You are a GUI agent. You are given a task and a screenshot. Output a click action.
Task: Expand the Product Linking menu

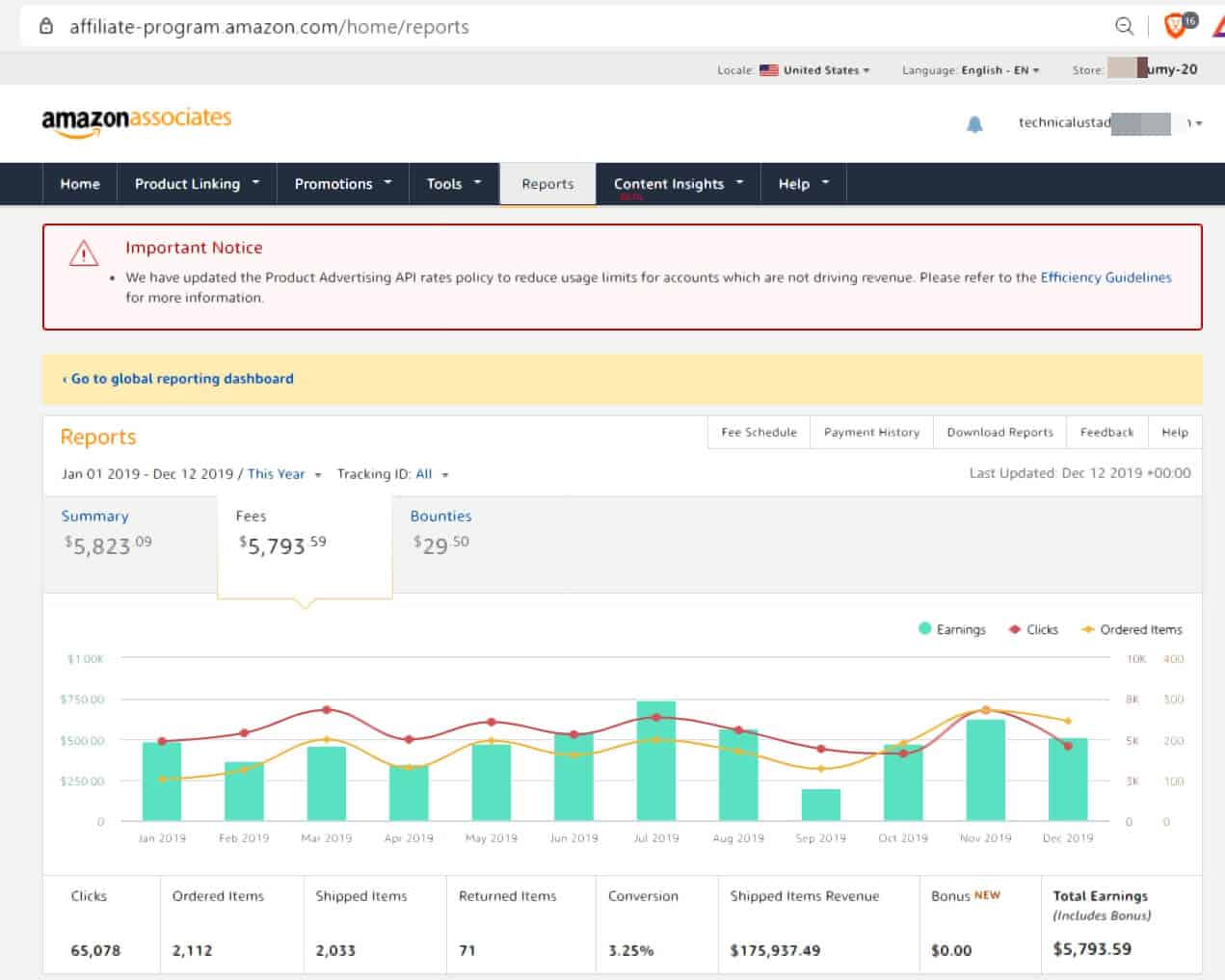(x=197, y=183)
